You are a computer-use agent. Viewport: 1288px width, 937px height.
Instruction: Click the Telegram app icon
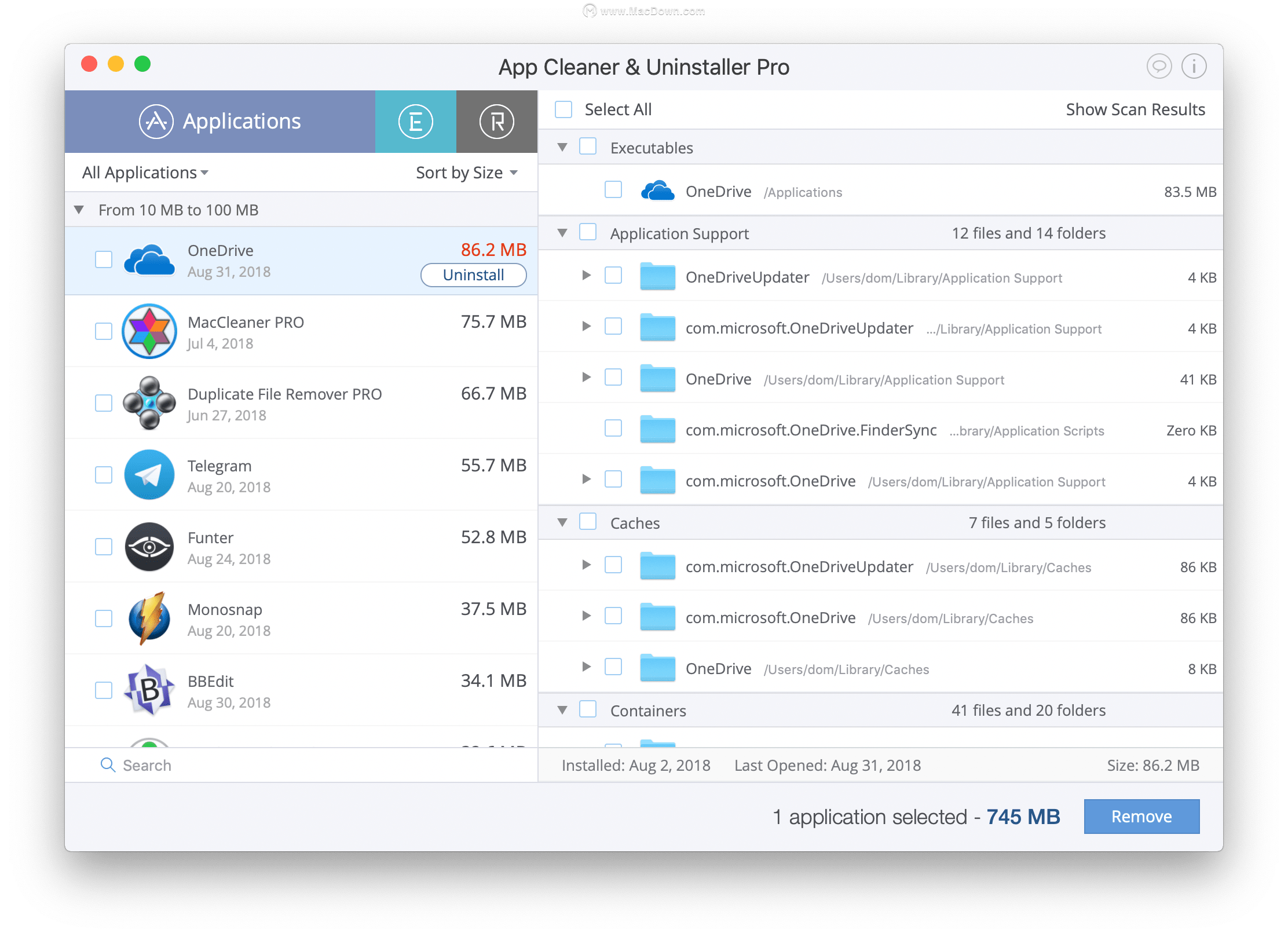point(149,475)
